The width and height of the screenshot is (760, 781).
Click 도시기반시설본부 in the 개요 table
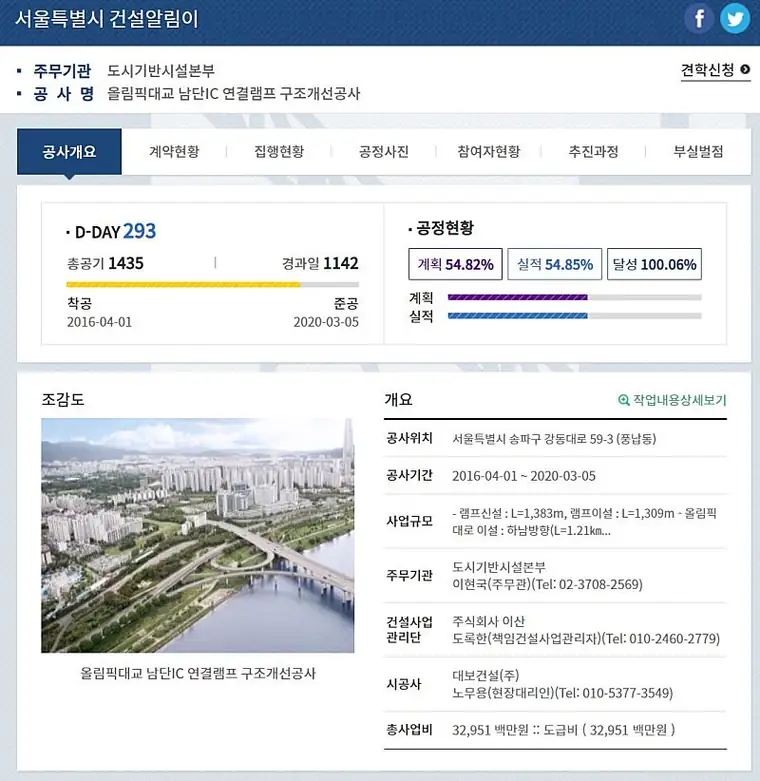(x=499, y=567)
